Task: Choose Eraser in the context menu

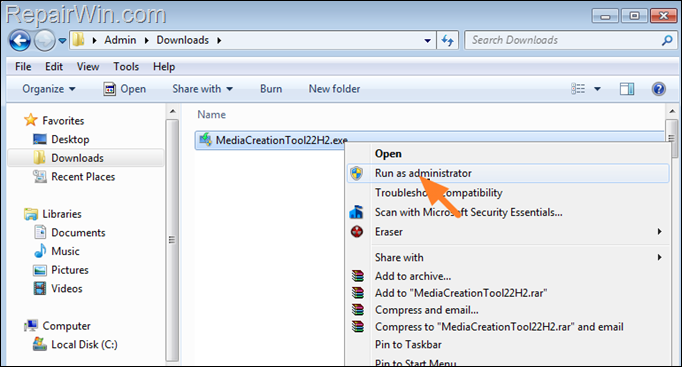Action: [389, 232]
